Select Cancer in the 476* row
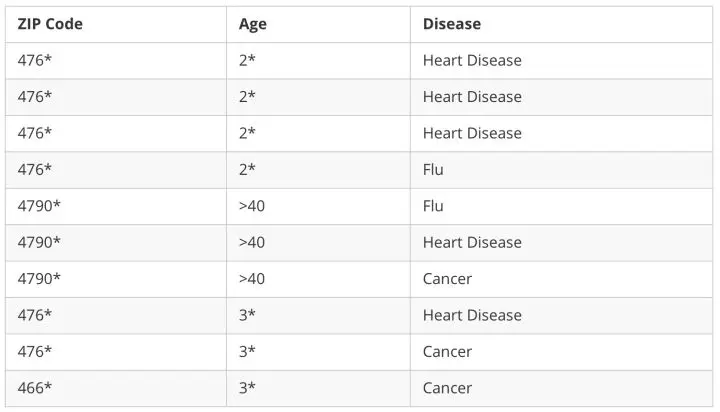 [x=447, y=352]
